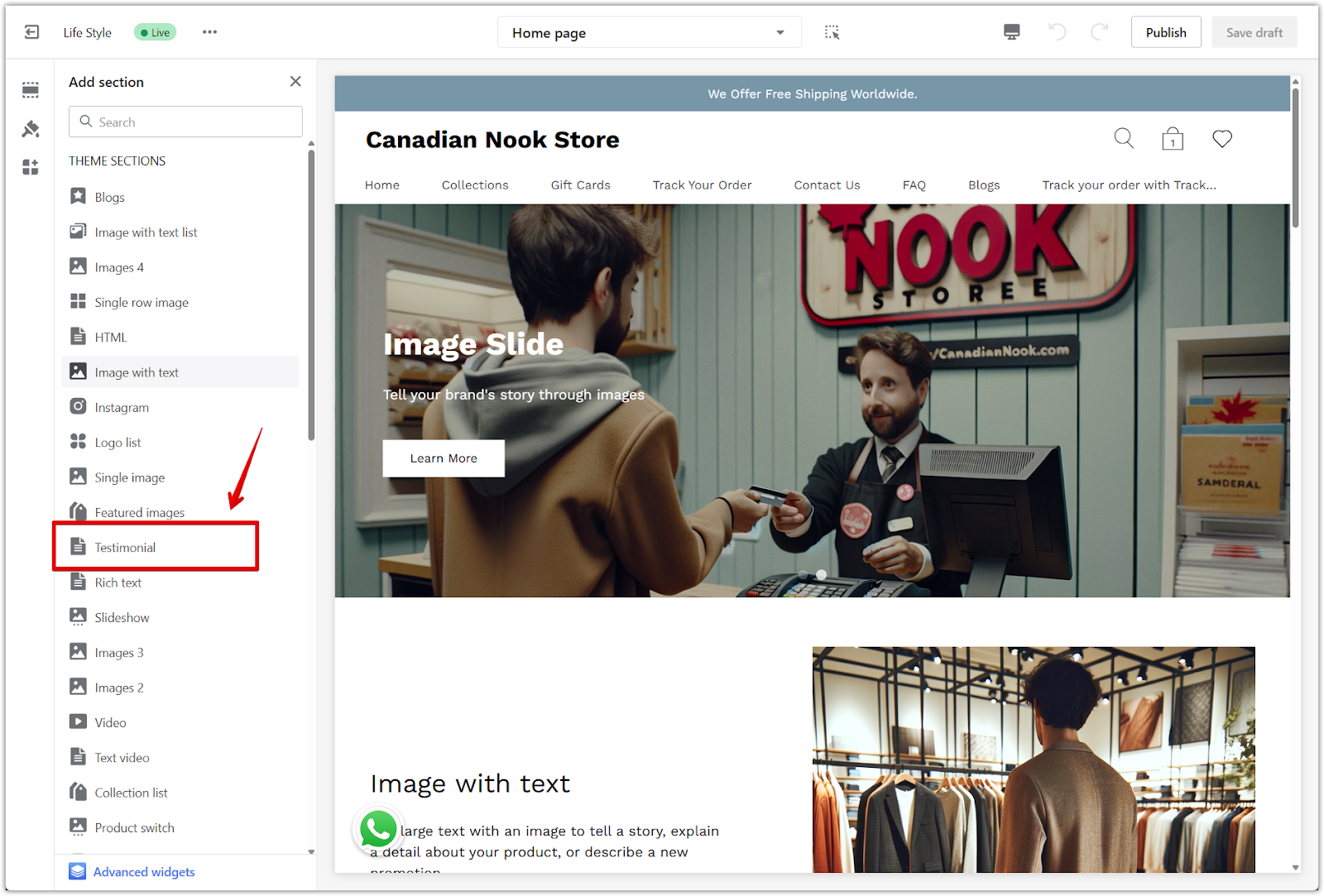Select the second slideshow dot indicator

click(x=821, y=574)
